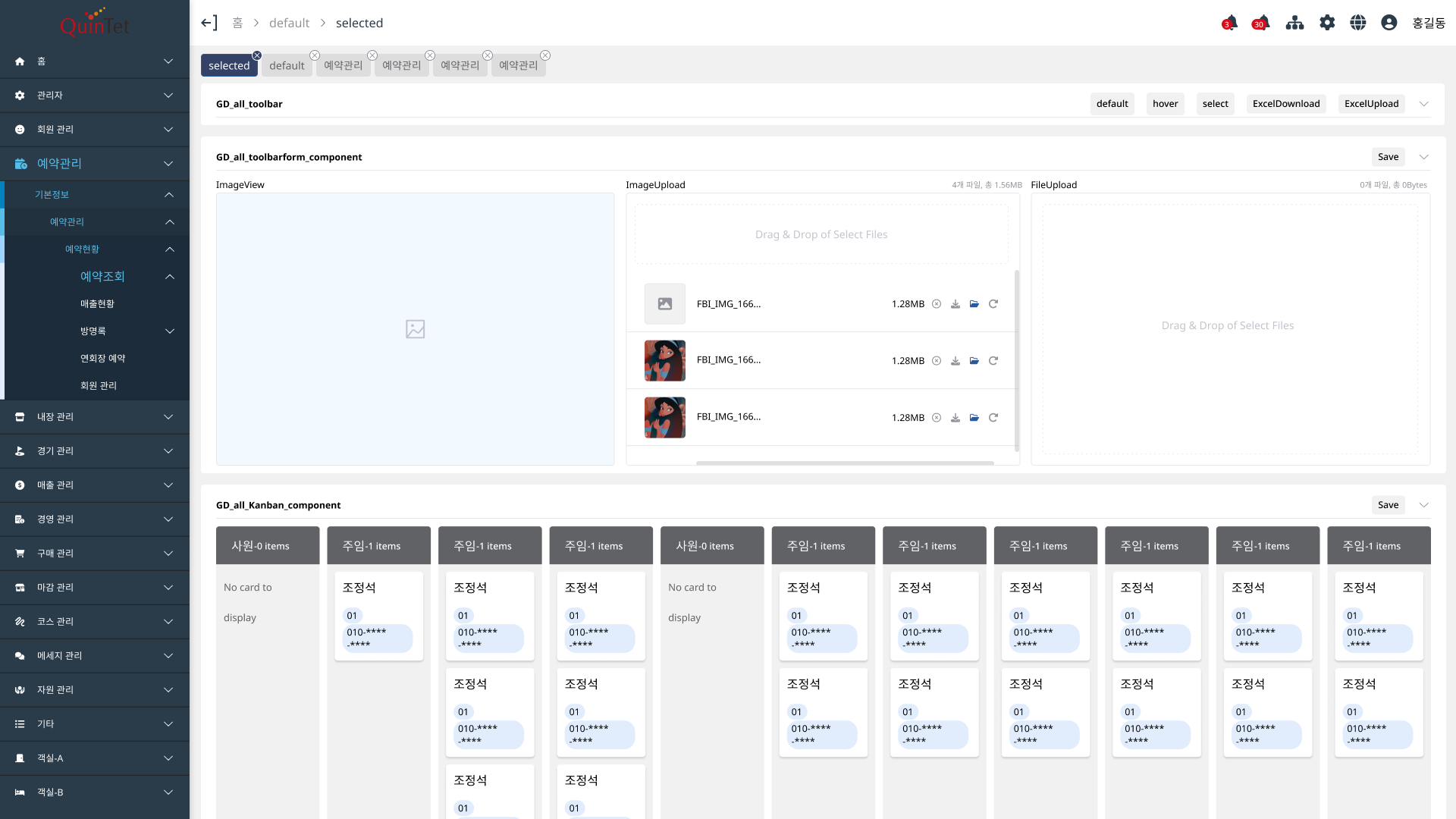
Task: Collapse the 예약조회 tree section
Action: click(170, 277)
